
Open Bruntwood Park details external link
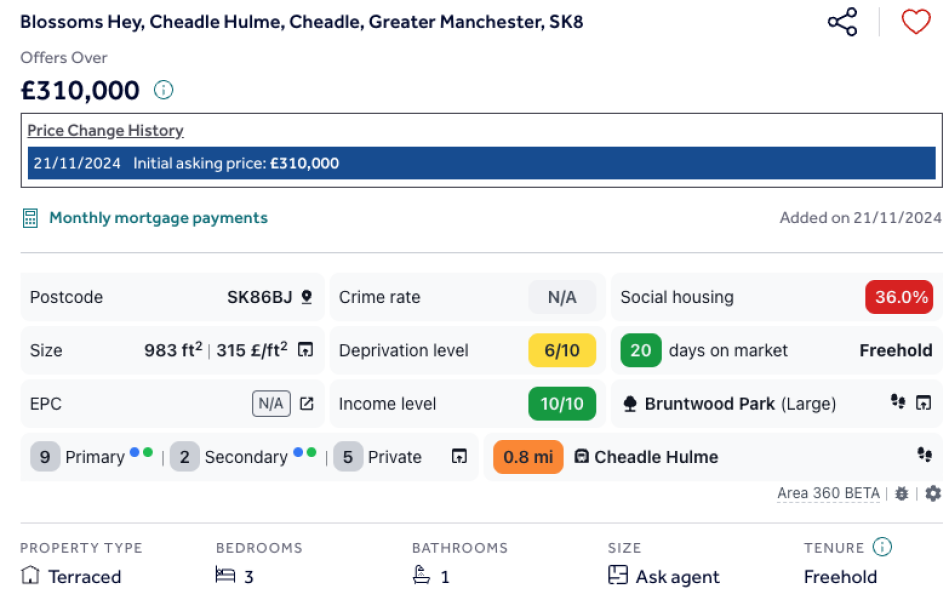coord(921,403)
